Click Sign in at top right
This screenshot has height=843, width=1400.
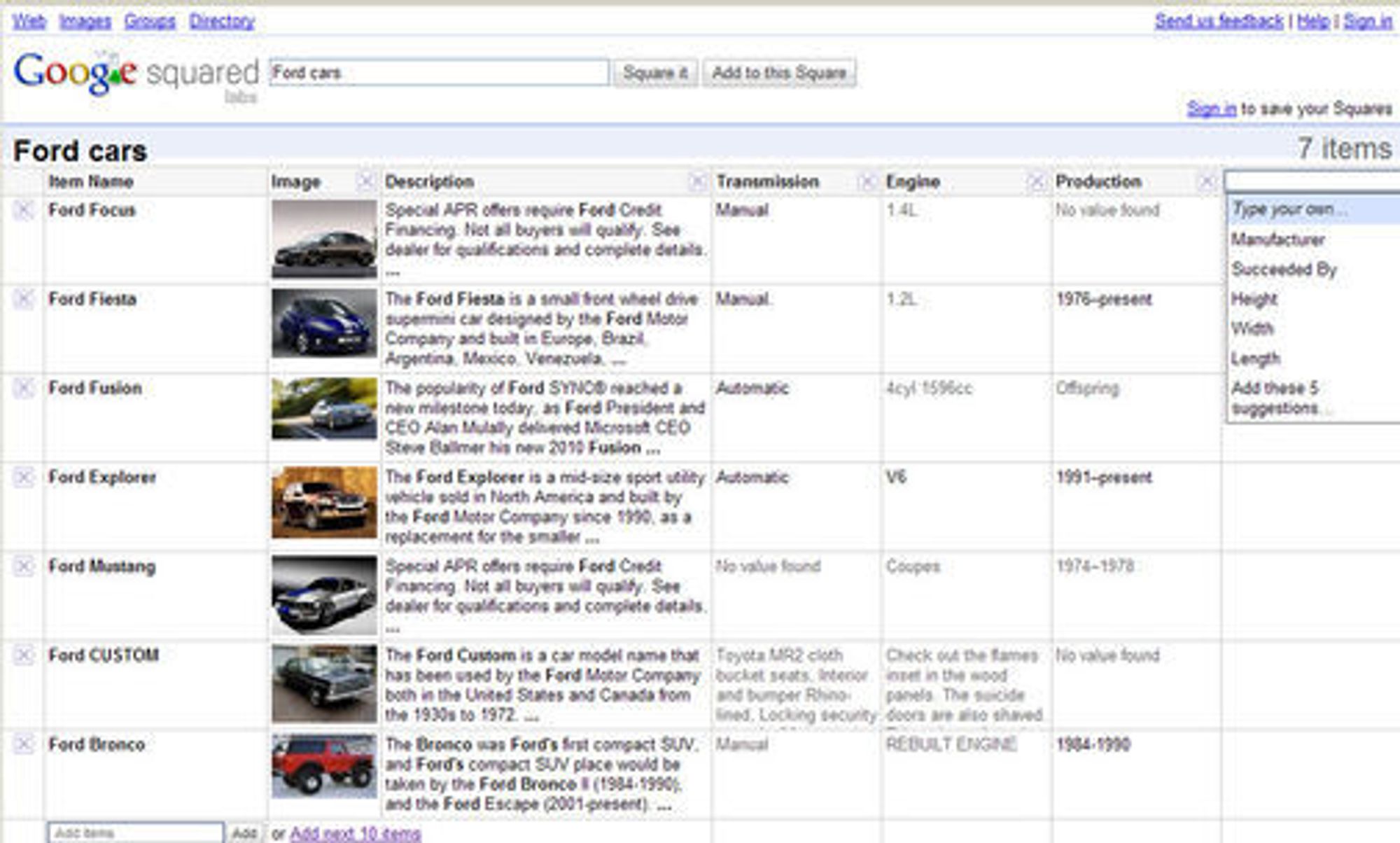click(1368, 21)
